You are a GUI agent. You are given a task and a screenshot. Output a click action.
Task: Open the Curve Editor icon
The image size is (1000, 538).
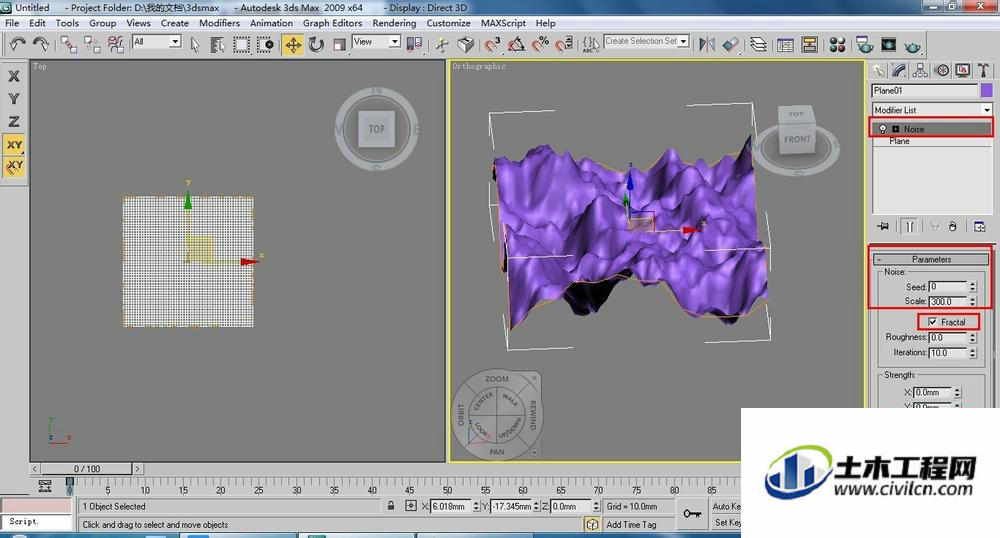[x=786, y=44]
